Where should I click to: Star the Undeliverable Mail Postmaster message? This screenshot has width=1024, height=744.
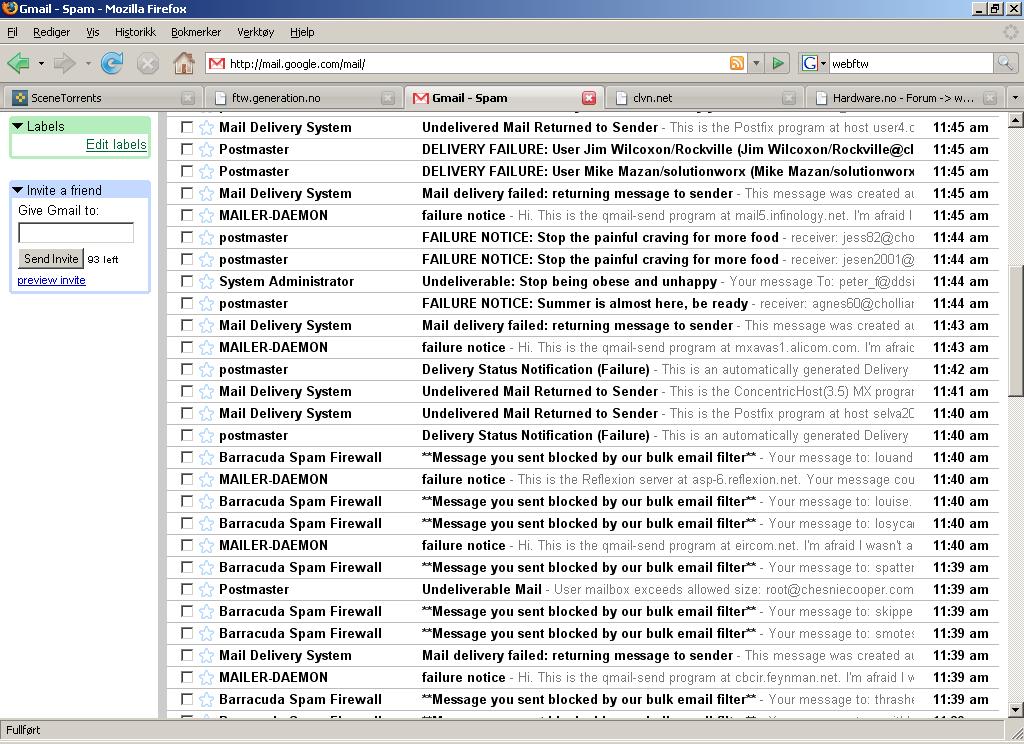tap(206, 589)
